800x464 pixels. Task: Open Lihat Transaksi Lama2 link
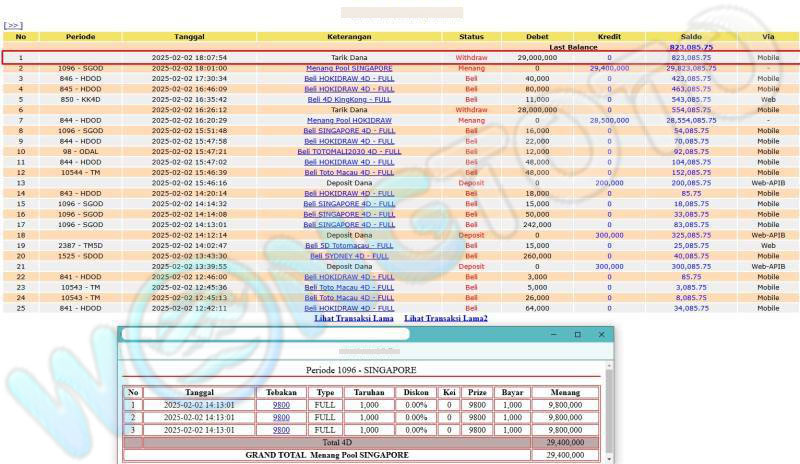tap(446, 318)
